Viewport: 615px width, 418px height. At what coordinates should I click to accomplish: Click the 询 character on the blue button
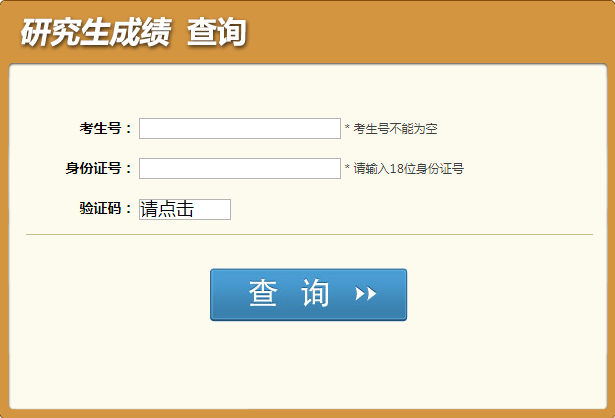(x=315, y=293)
